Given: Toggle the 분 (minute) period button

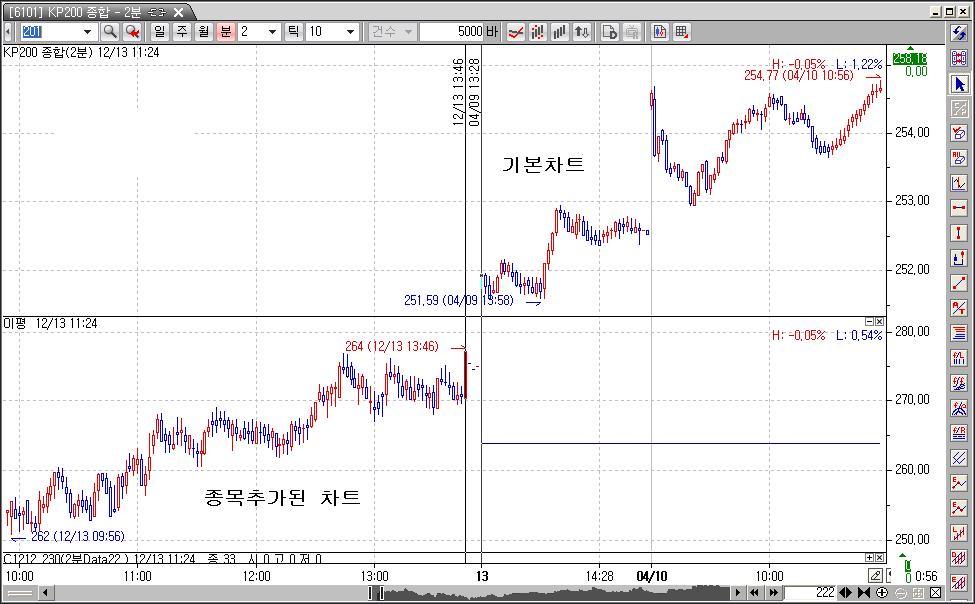Looking at the screenshot, I should click(x=225, y=32).
